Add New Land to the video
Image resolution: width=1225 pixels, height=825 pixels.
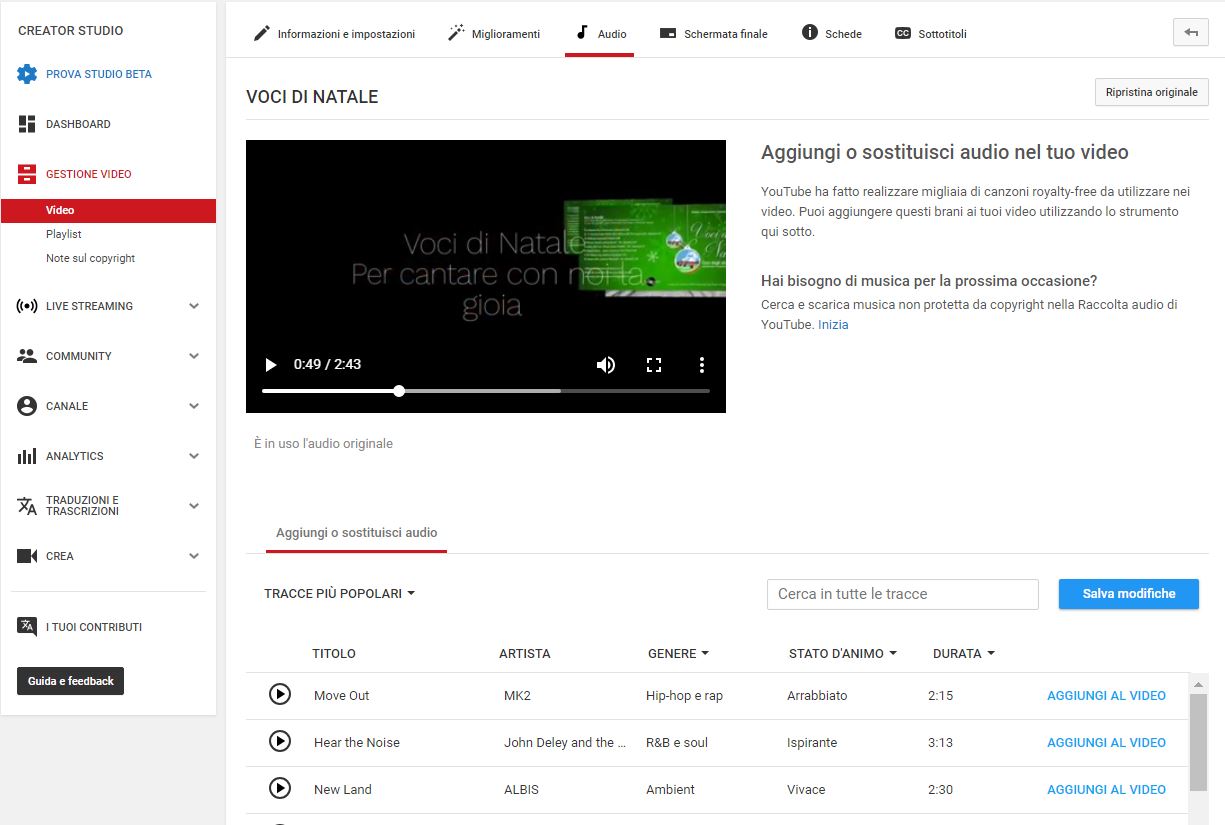(x=1106, y=789)
